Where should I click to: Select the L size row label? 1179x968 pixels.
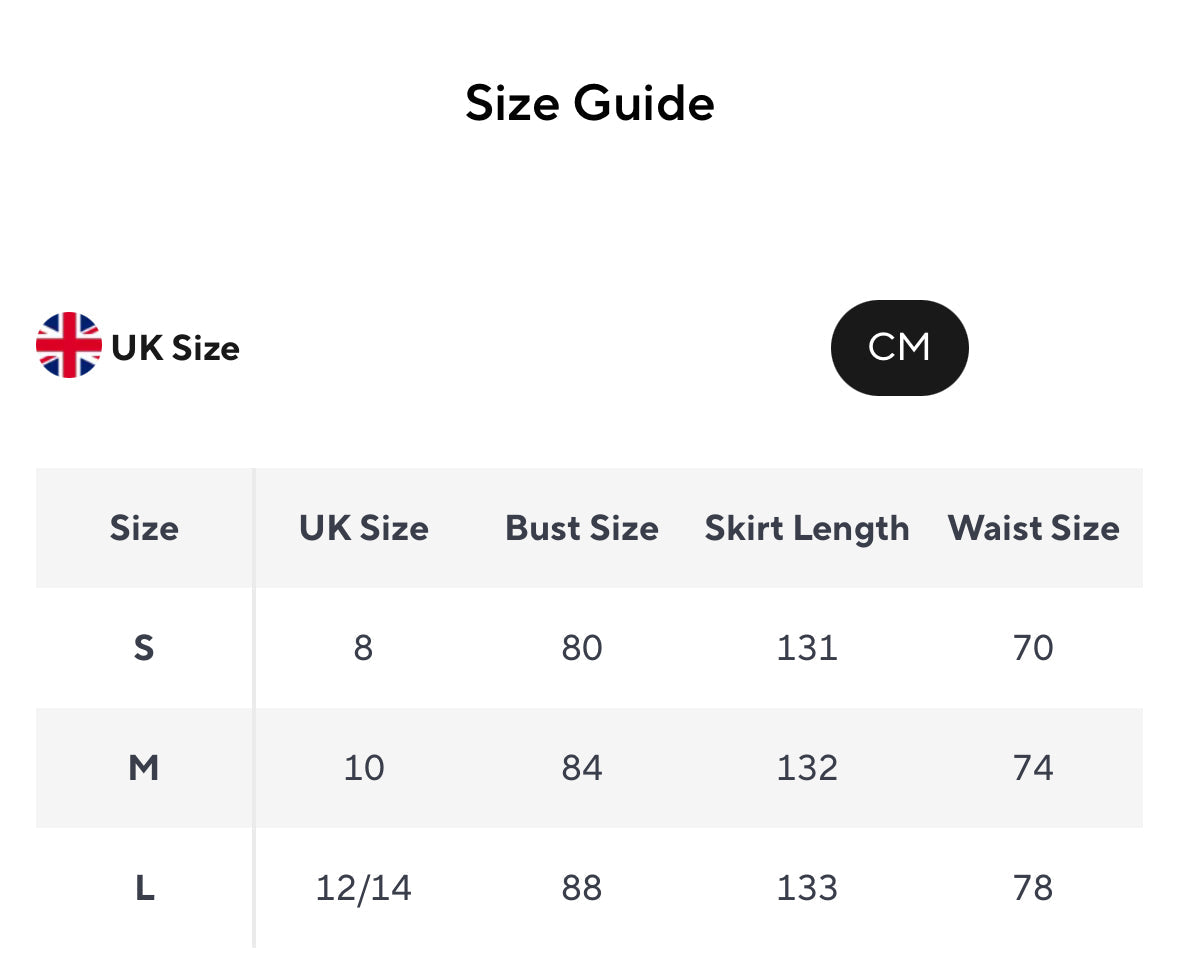coord(144,888)
